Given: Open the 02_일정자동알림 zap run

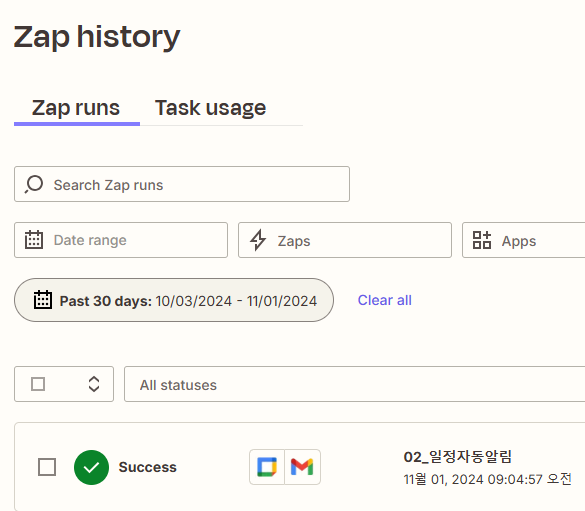Looking at the screenshot, I should (x=457, y=457).
